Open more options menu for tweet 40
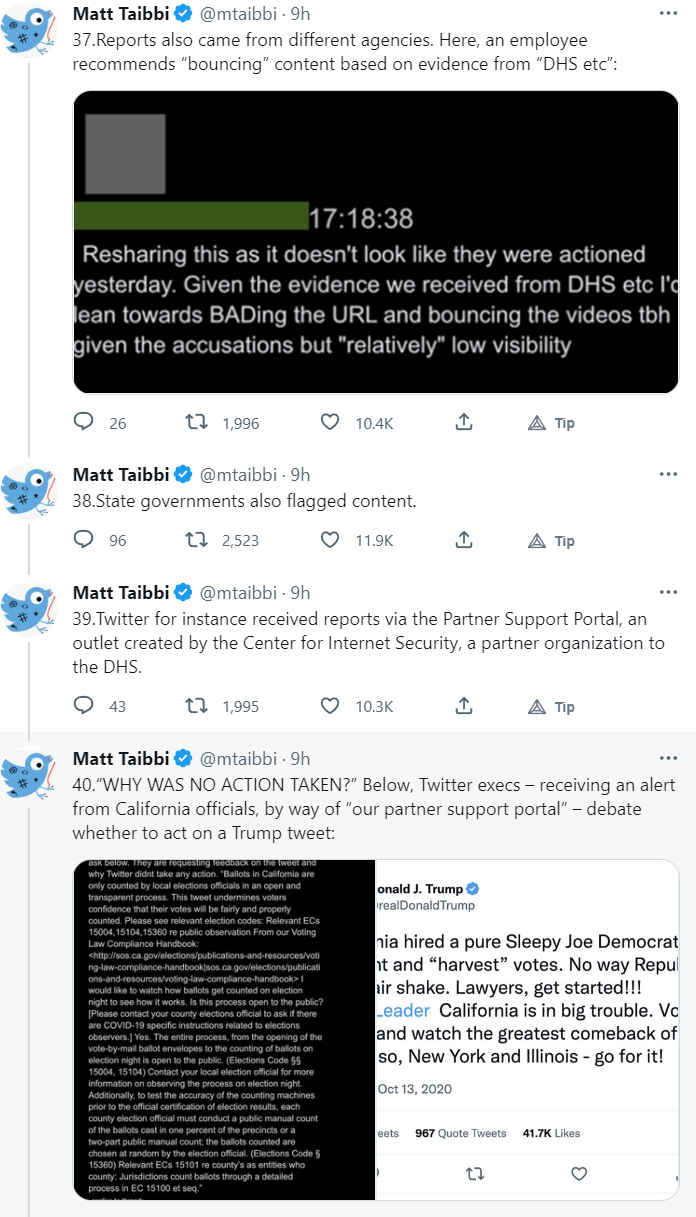This screenshot has height=1217, width=696. [x=668, y=758]
